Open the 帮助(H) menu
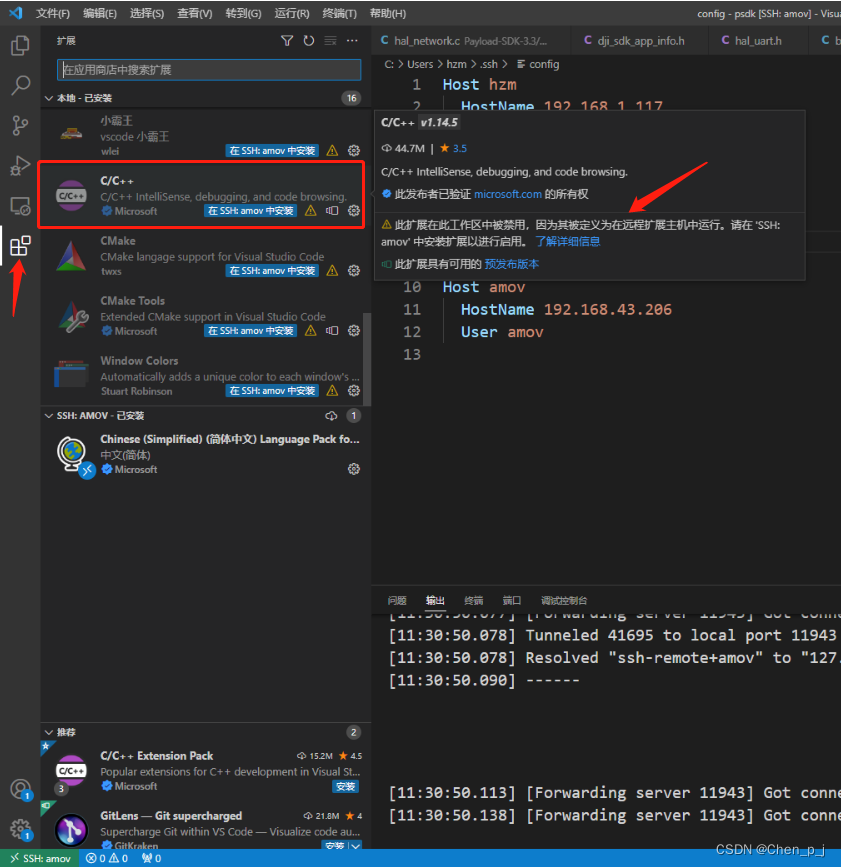Image resolution: width=841 pixels, height=867 pixels. 388,13
